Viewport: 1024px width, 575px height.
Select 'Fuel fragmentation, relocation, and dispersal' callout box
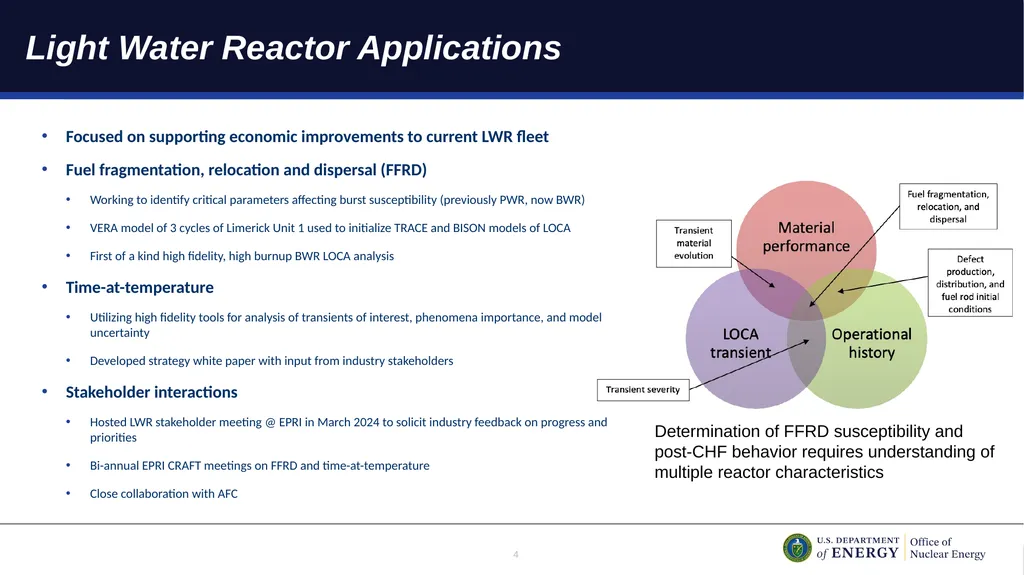coord(948,206)
